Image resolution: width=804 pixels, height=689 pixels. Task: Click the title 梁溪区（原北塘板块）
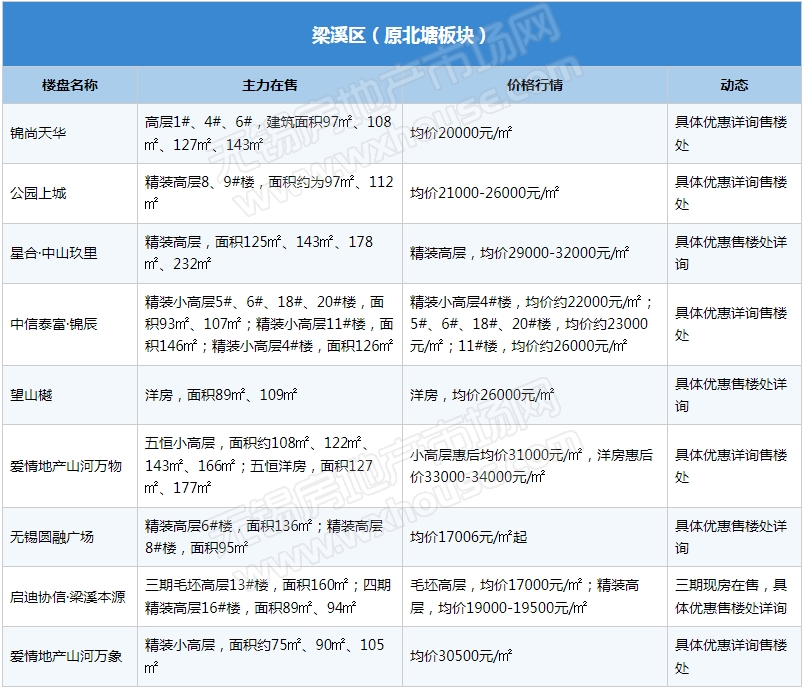coord(399,35)
